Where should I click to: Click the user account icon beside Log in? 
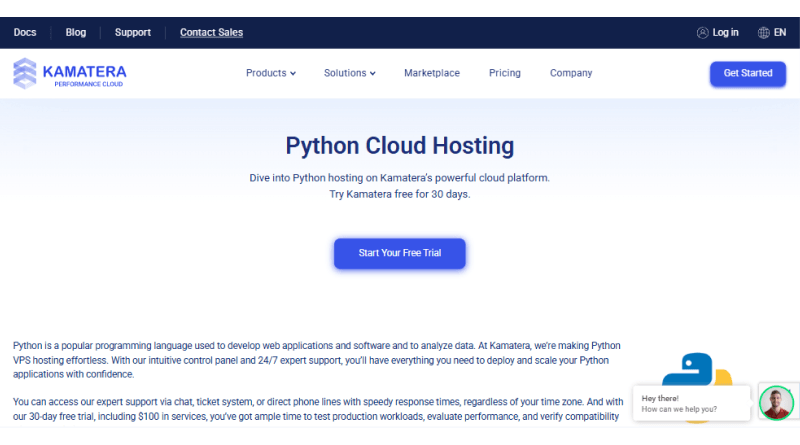(x=703, y=33)
